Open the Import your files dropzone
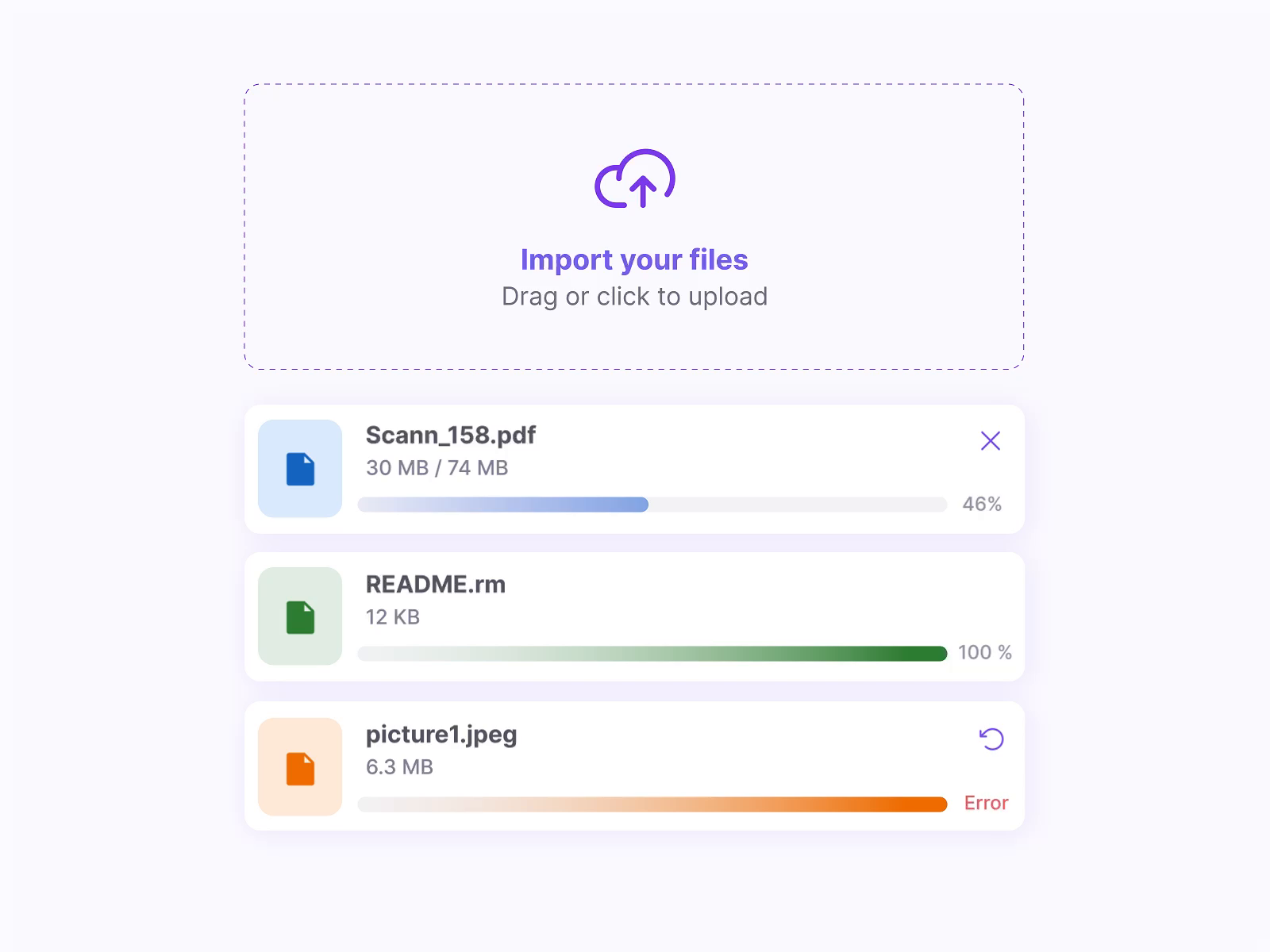The height and width of the screenshot is (952, 1270). point(635,226)
